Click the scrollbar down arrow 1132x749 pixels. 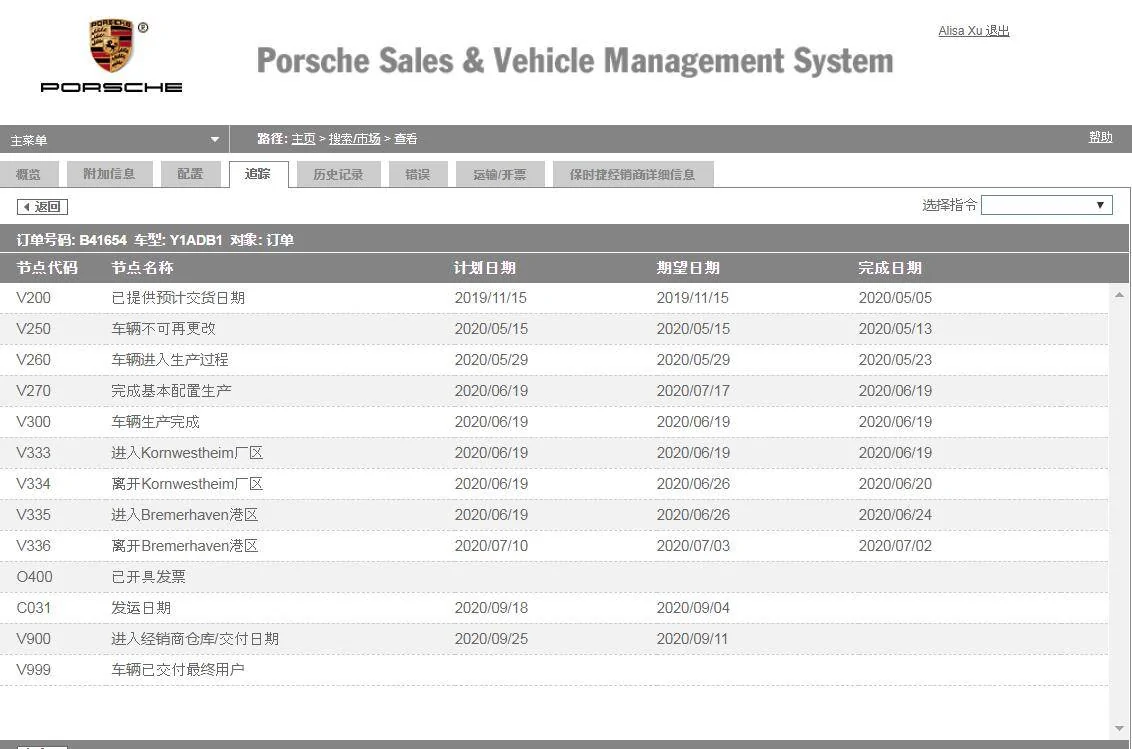pyautogui.click(x=1119, y=728)
